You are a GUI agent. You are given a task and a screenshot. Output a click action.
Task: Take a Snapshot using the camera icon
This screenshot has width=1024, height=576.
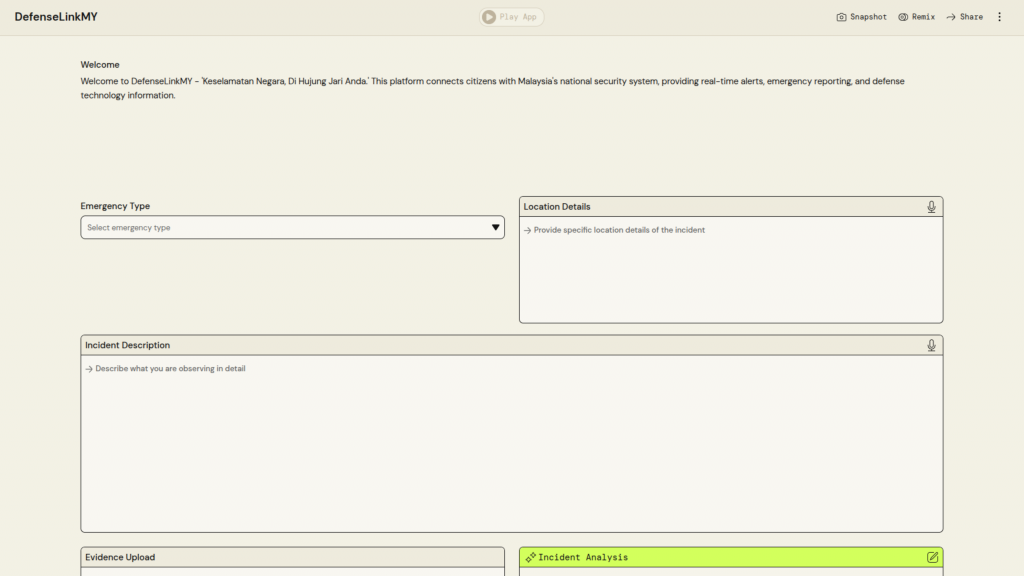point(842,17)
